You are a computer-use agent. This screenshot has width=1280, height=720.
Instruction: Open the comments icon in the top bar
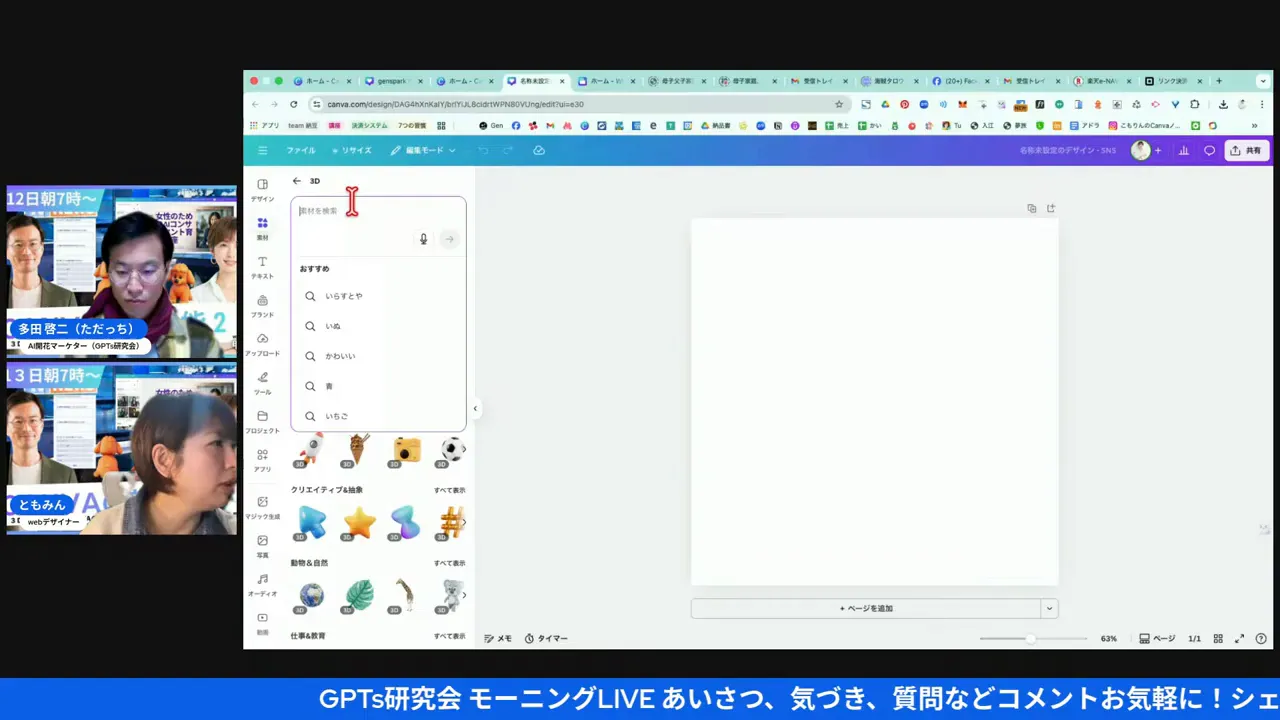1209,150
